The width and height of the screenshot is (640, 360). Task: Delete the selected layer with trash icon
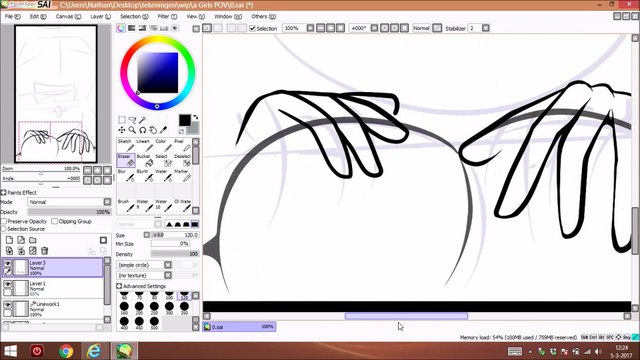(x=44, y=251)
